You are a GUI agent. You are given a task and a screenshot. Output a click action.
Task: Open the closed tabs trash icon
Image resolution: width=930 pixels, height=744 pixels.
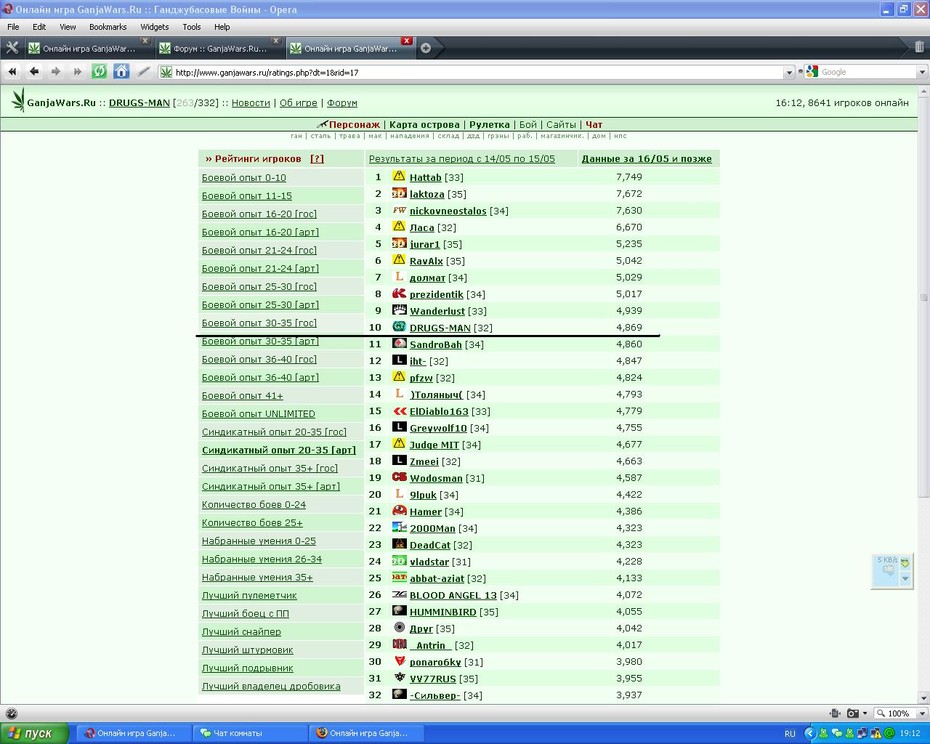point(919,47)
